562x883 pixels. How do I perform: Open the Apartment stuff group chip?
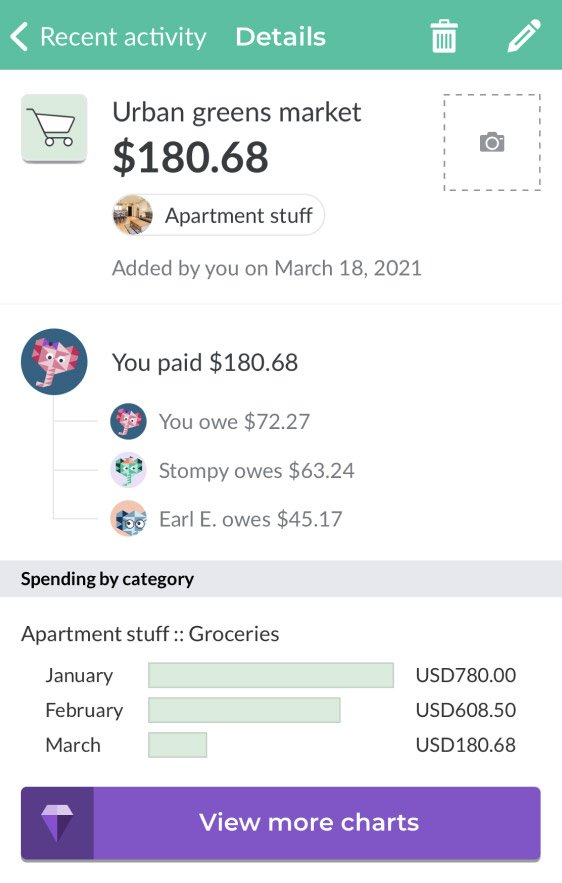pyautogui.click(x=218, y=215)
